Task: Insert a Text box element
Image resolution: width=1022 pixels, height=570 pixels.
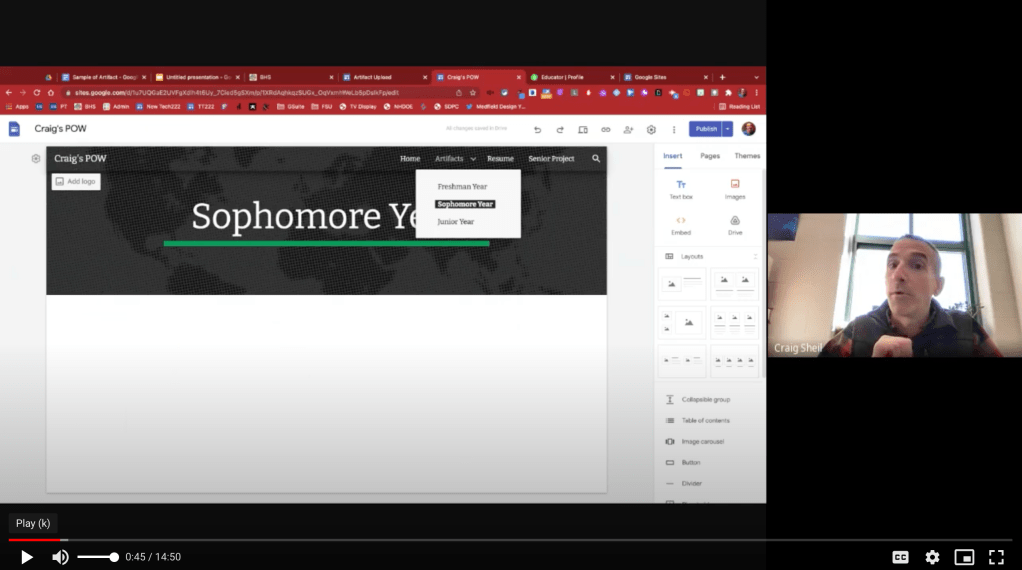Action: 681,189
